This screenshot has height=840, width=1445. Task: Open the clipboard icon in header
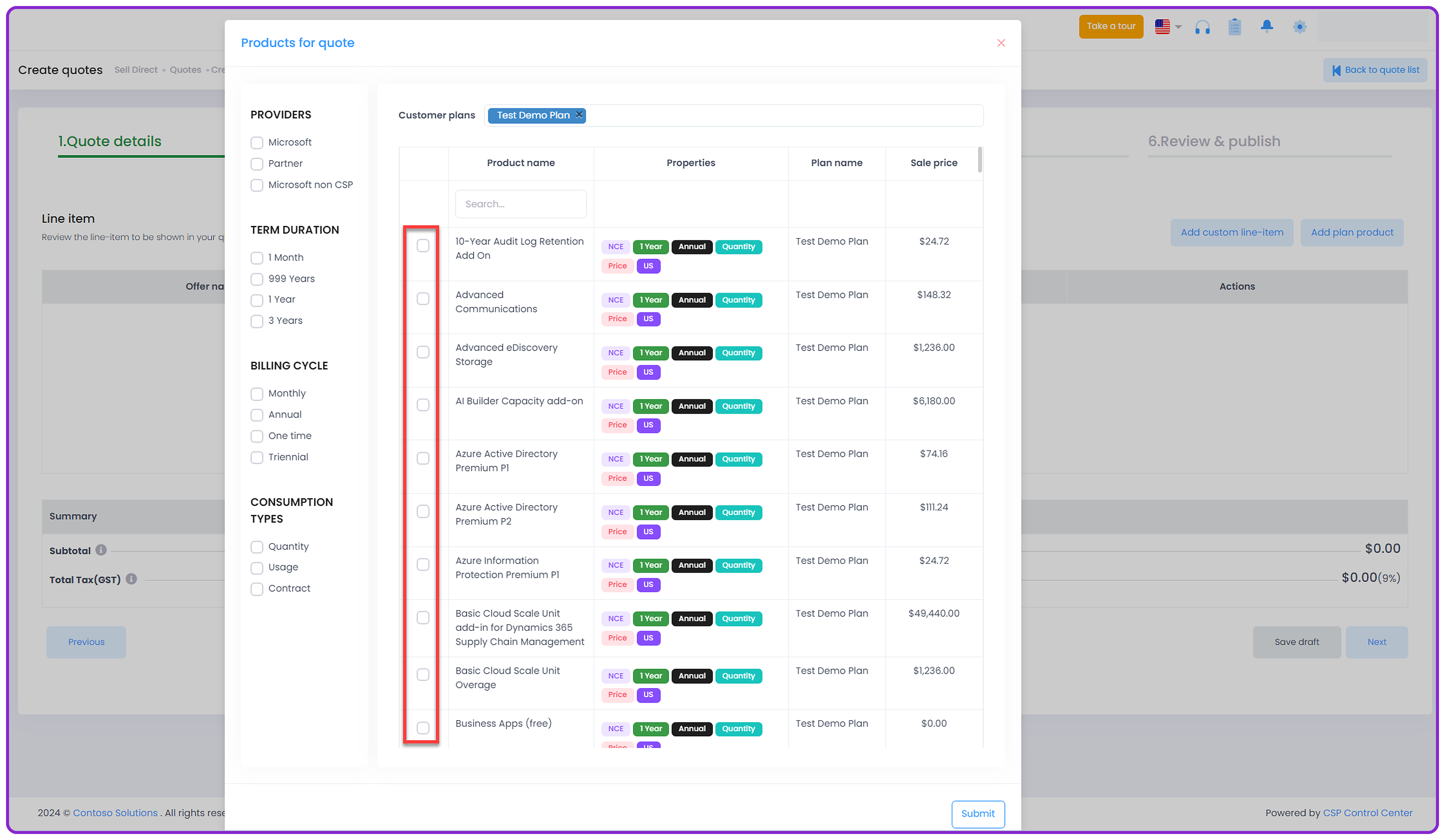[1234, 26]
